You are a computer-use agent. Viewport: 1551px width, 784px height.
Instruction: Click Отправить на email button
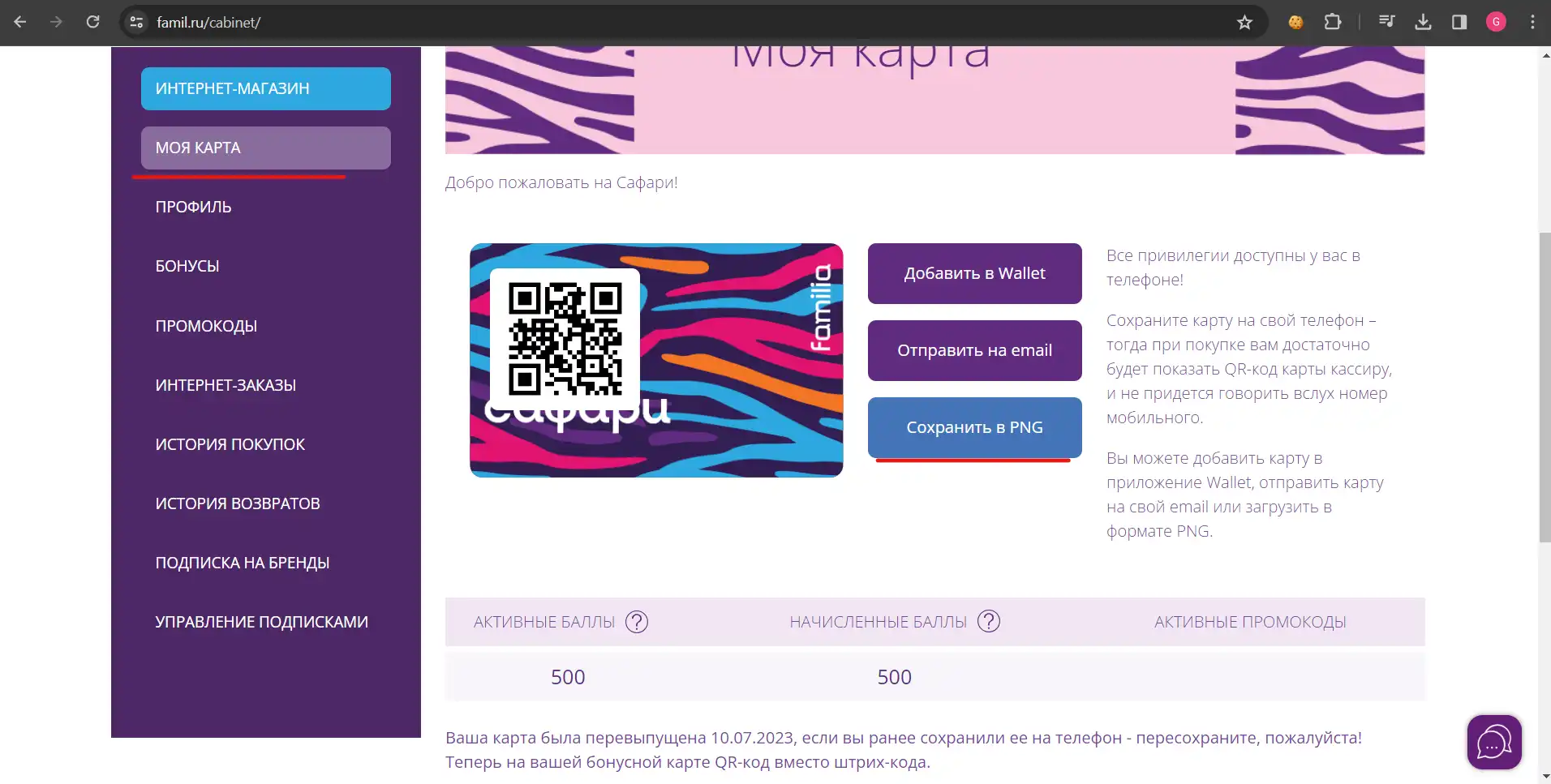tap(974, 350)
